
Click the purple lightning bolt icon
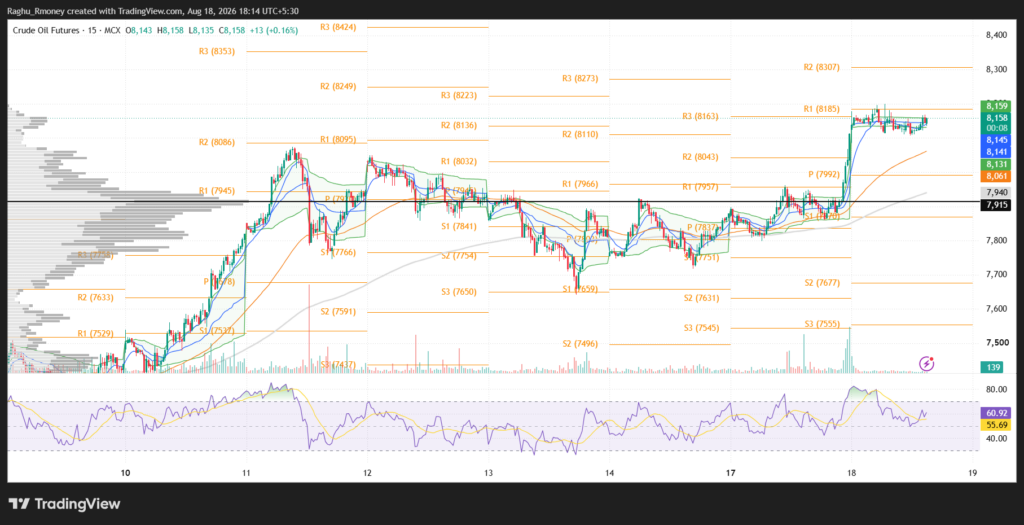926,364
